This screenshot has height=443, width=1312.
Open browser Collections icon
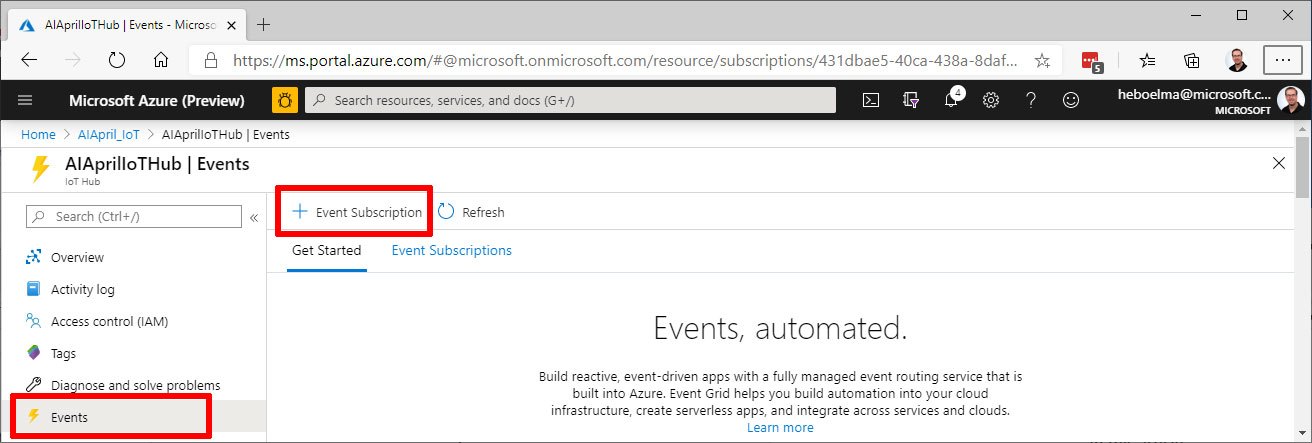click(x=1192, y=60)
